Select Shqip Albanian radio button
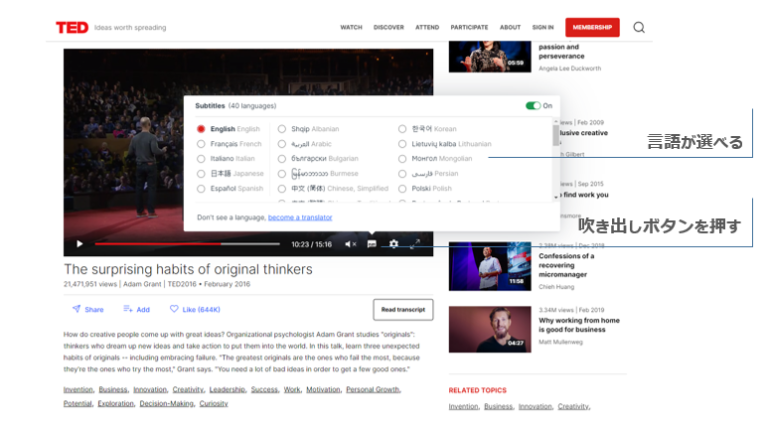768x431 pixels. 282,129
